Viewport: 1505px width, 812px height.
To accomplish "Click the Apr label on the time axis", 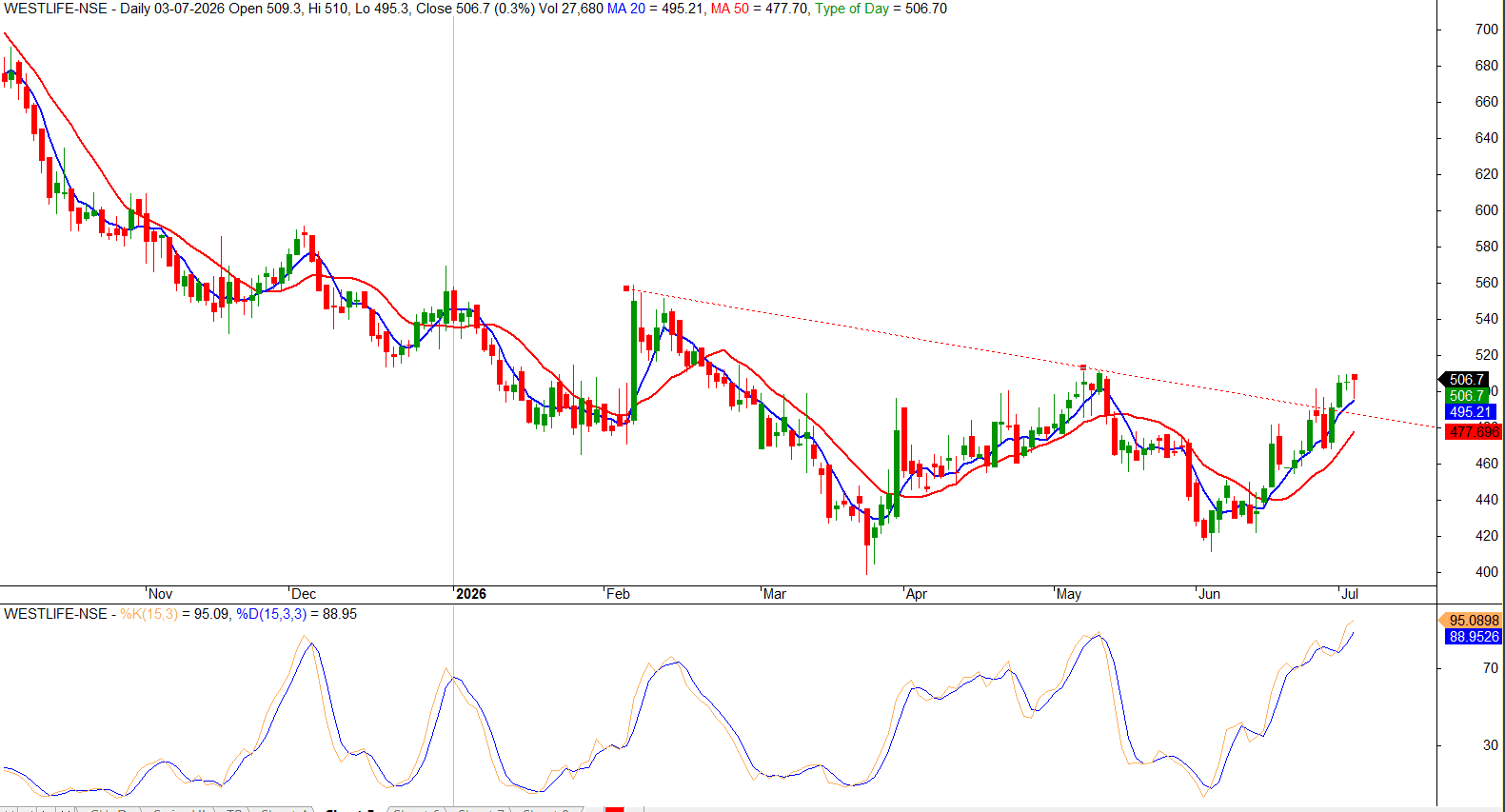I will pyautogui.click(x=917, y=594).
